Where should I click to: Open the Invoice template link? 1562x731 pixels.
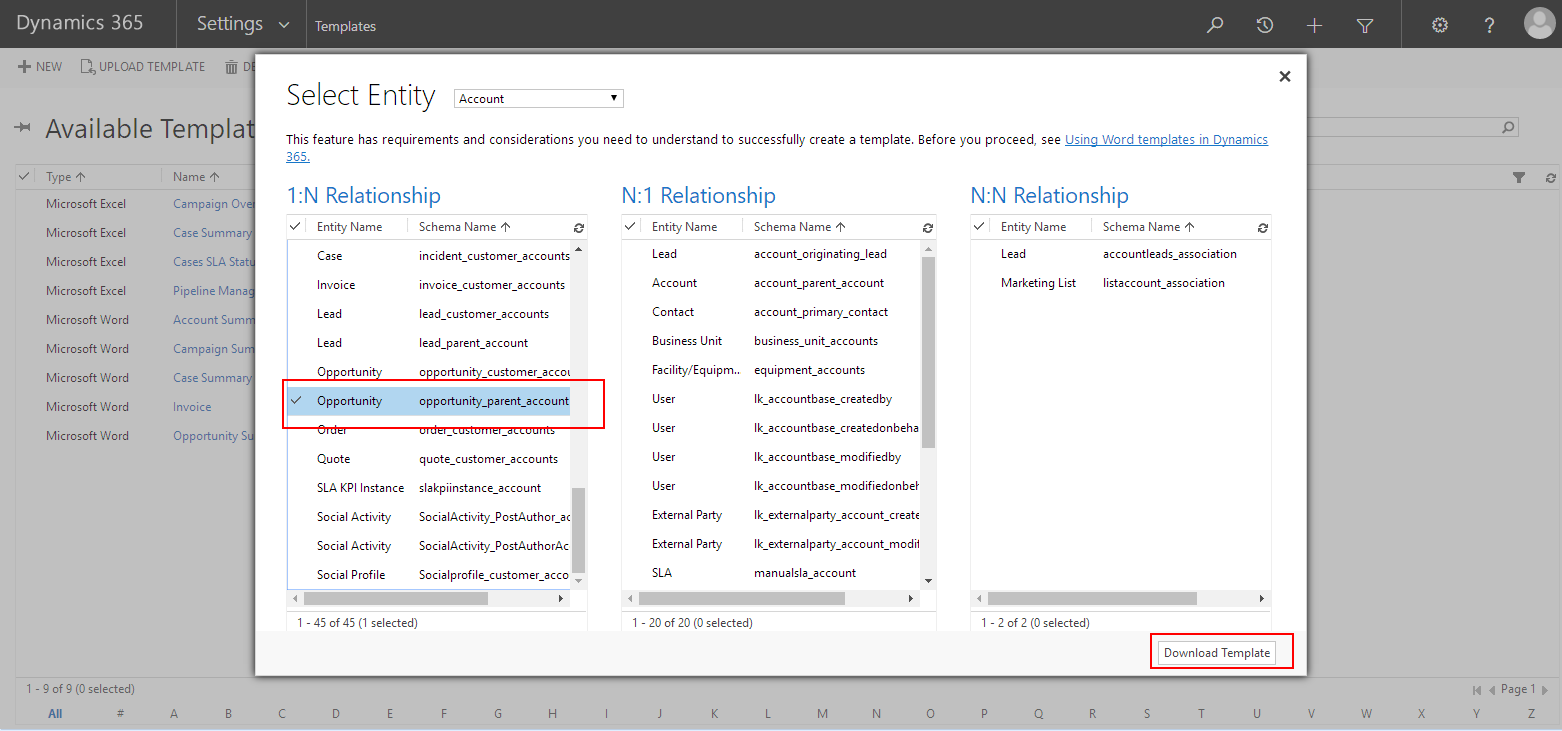point(192,407)
